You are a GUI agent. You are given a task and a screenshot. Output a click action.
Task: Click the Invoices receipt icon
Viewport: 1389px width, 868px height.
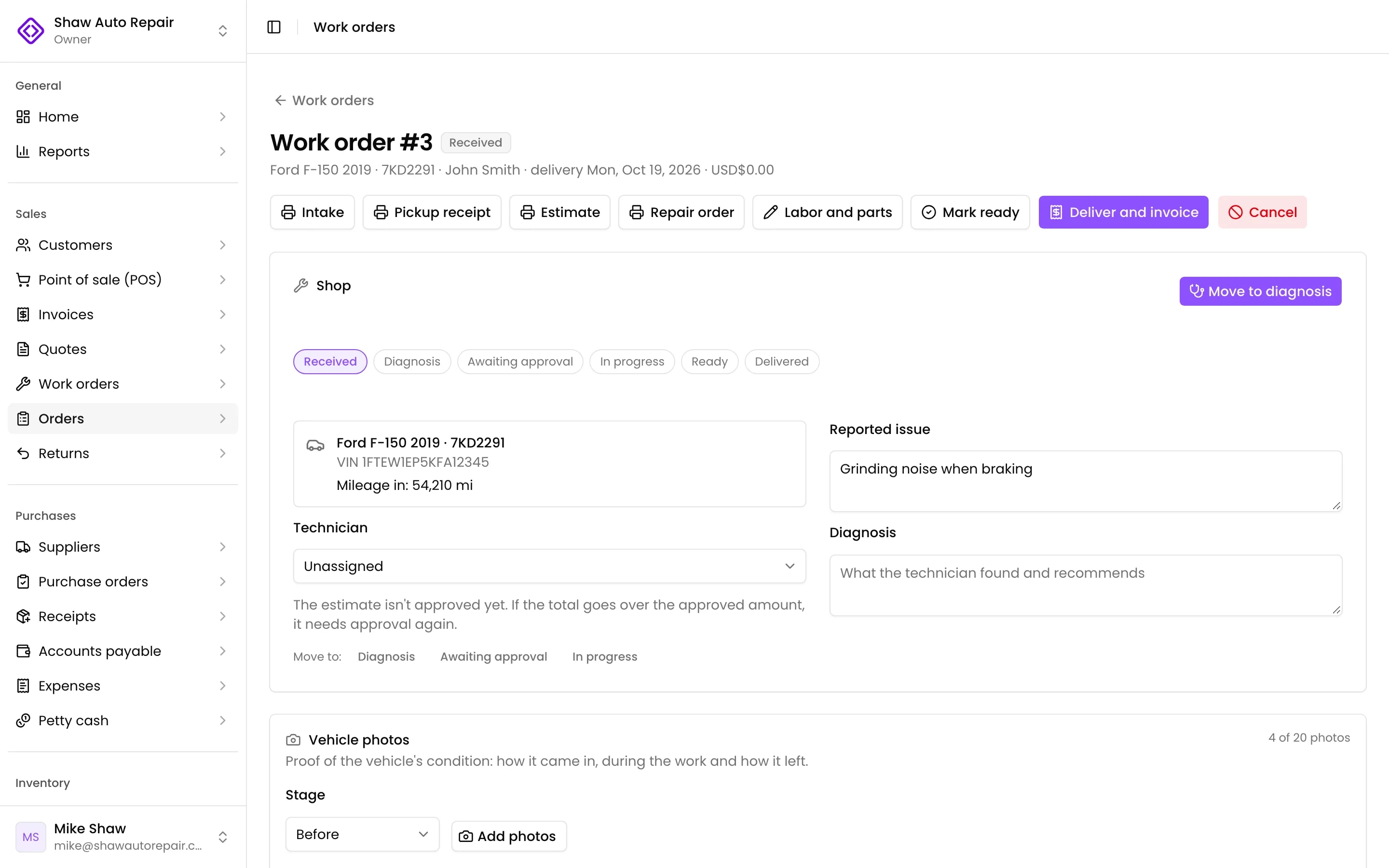(x=23, y=314)
